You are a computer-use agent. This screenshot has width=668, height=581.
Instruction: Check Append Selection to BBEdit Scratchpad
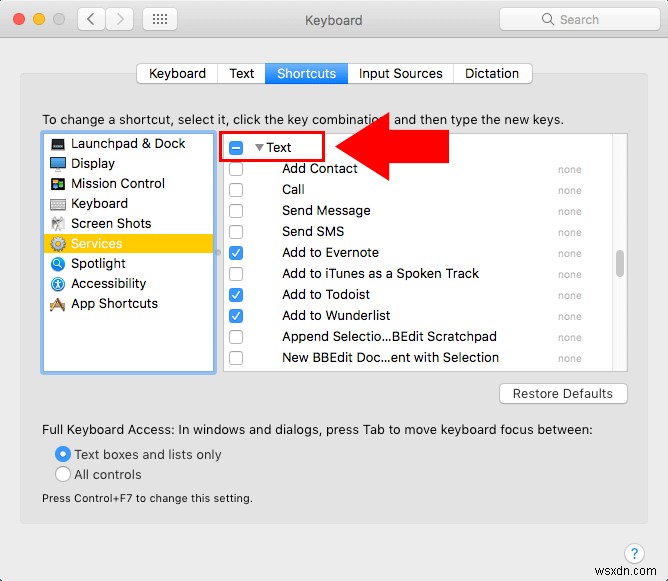pos(236,337)
